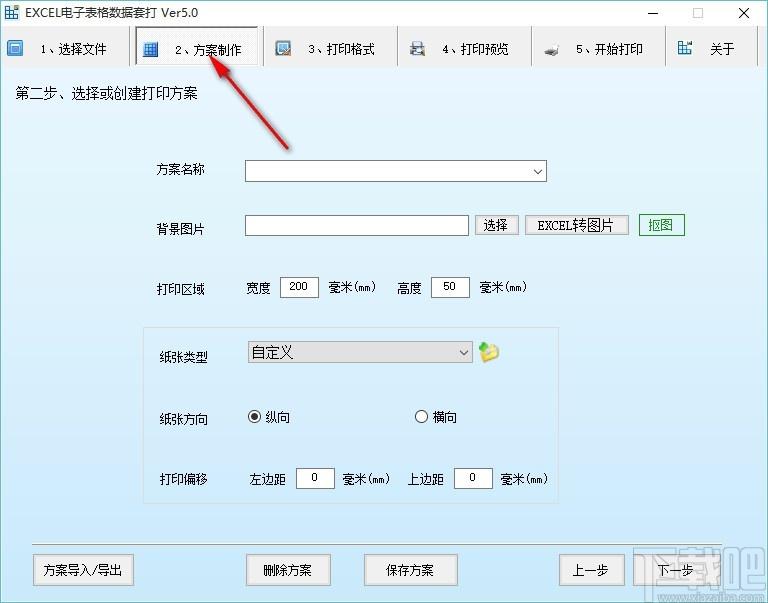Click the 选择 button for background image
Viewport: 768px width, 603px height.
coord(496,225)
